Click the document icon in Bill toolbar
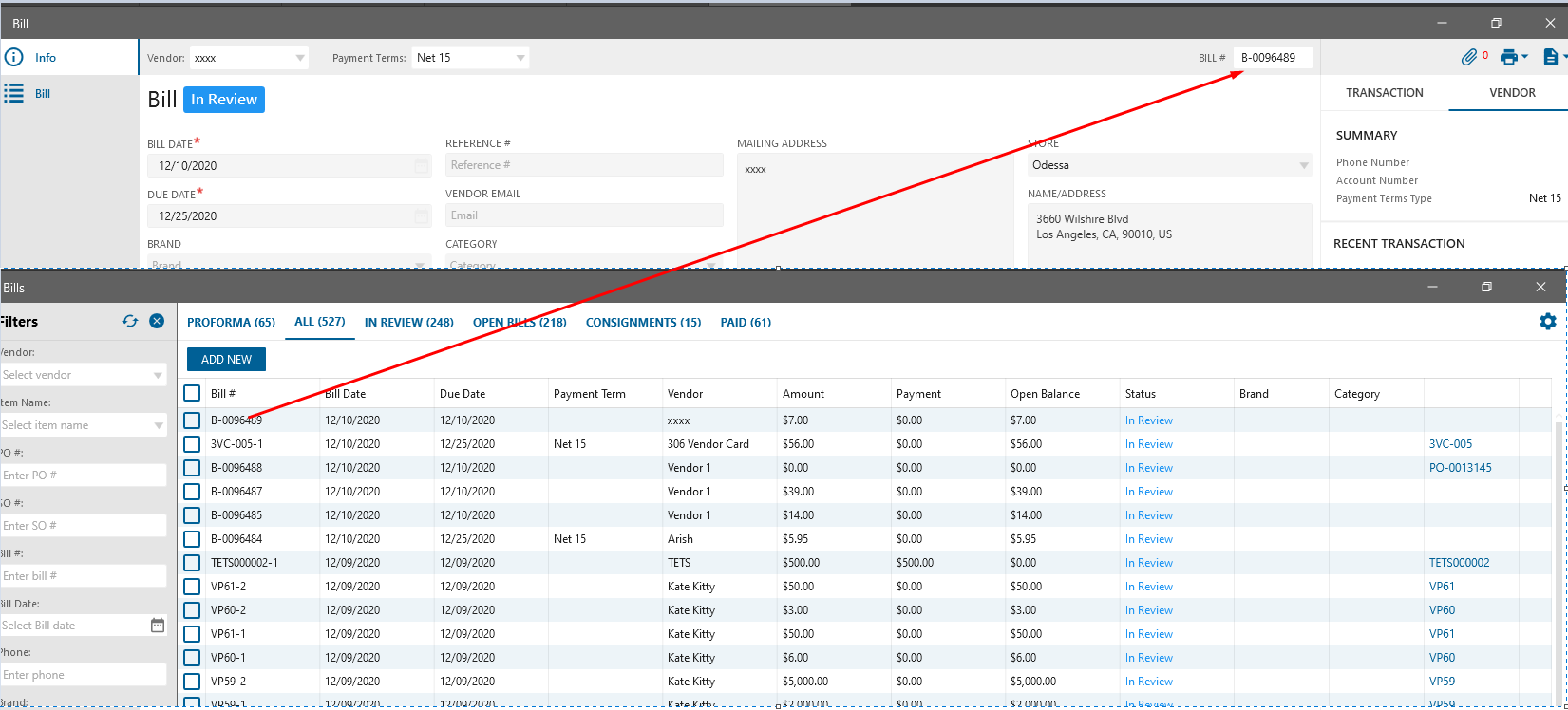This screenshot has width=1568, height=710. coord(1551,58)
